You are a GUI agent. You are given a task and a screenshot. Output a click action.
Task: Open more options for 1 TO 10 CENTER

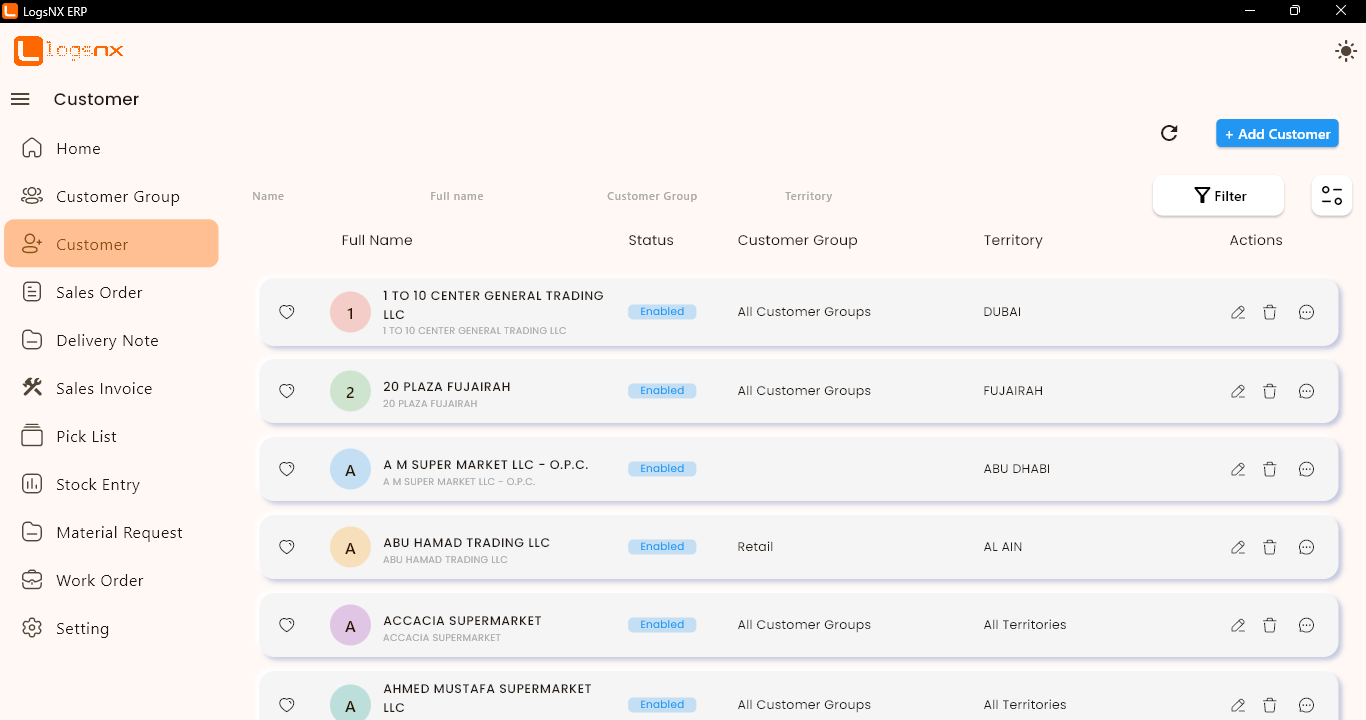click(x=1306, y=312)
